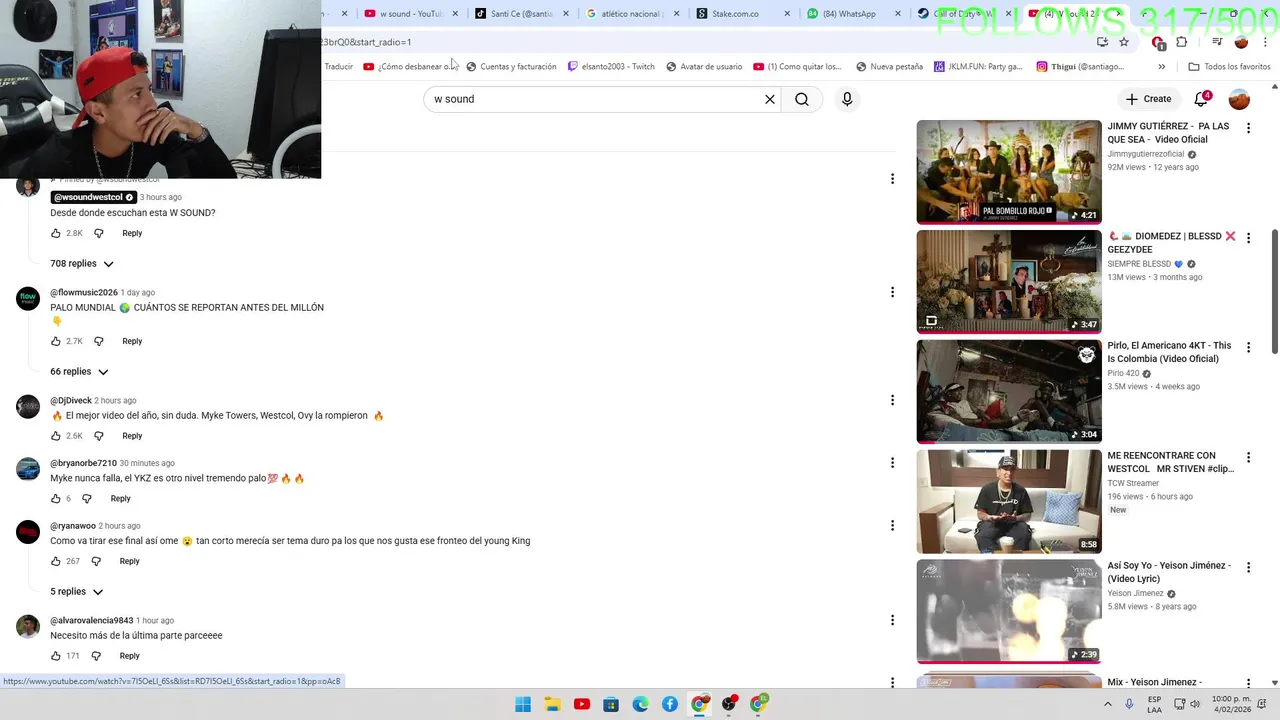The width and height of the screenshot is (1280, 720).
Task: Open Jimmy Gutiérrez Pa Las Que Sea thumbnail
Action: click(x=1009, y=172)
